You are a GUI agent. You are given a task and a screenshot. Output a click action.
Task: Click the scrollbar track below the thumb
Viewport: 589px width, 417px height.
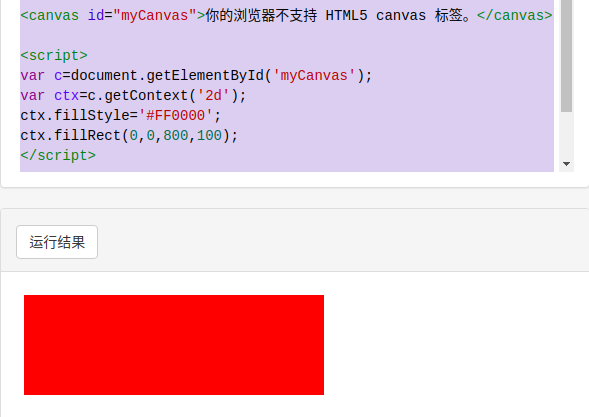pyautogui.click(x=566, y=134)
